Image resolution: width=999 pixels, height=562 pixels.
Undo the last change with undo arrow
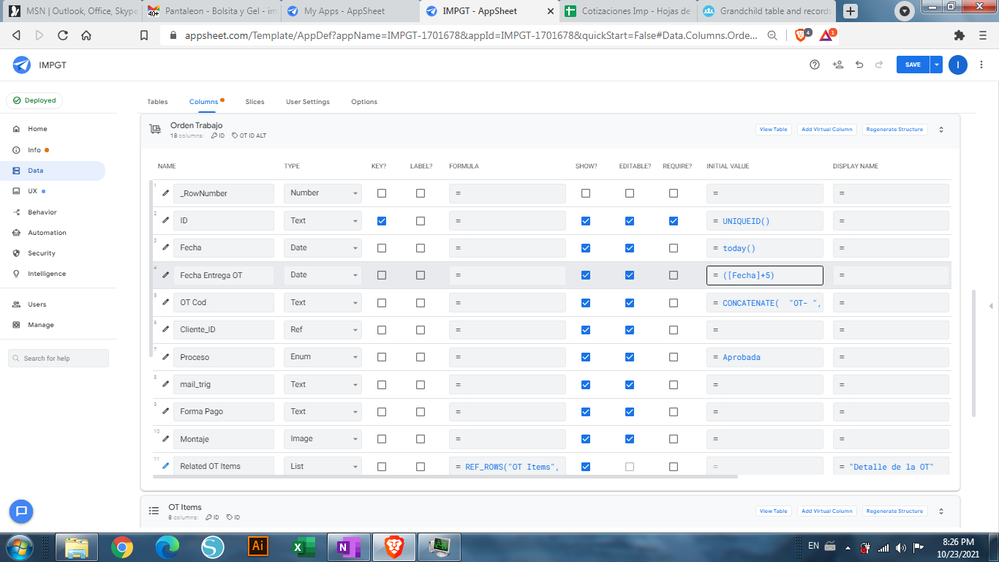859,64
